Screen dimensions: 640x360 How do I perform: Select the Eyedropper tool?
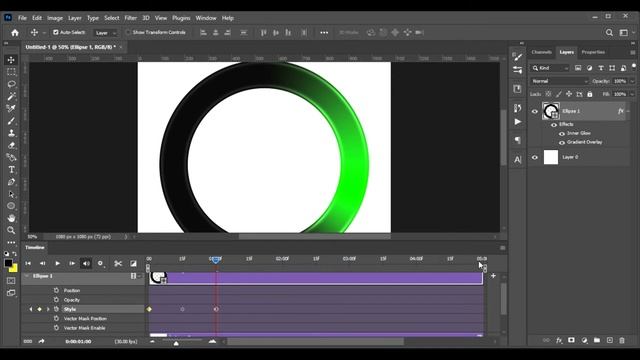(11, 109)
